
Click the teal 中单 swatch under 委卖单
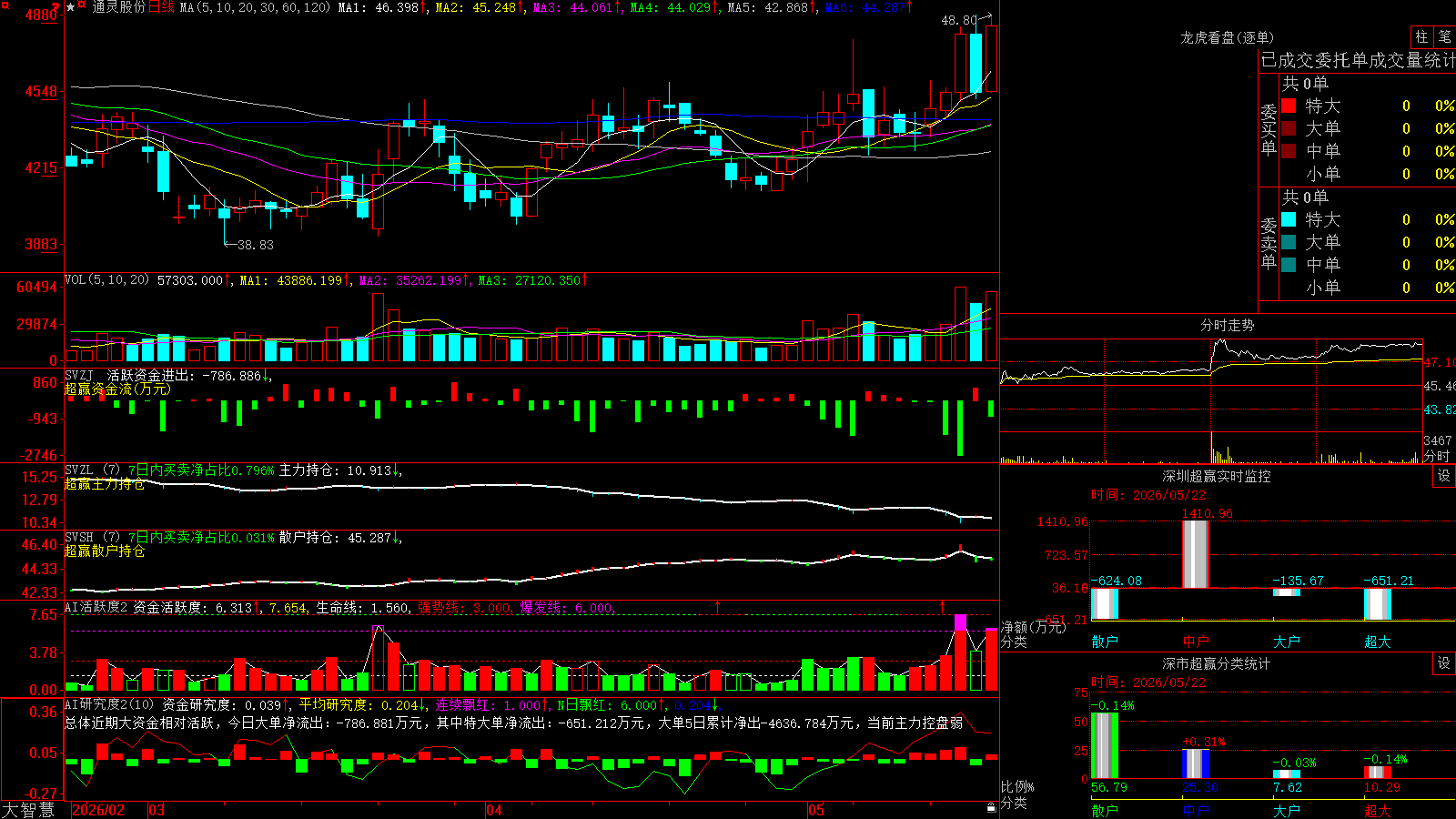1289,265
